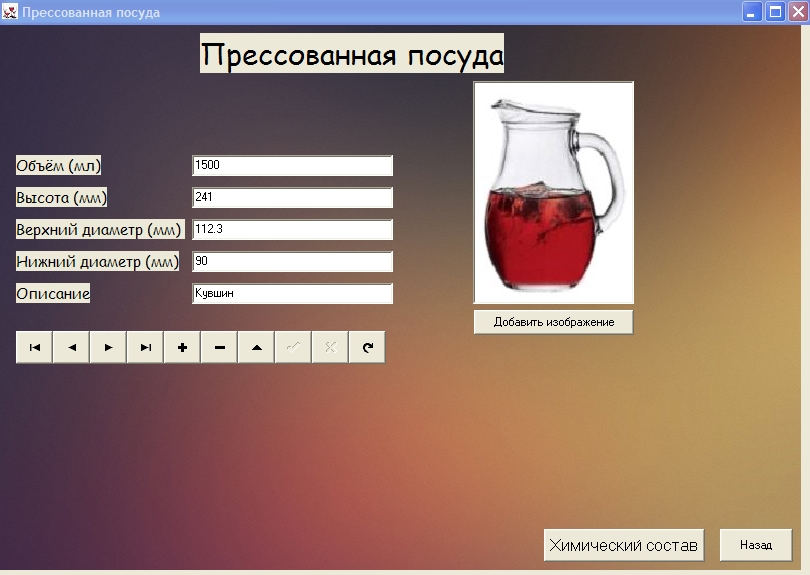Viewport: 810px width, 575px height.
Task: Jump to the last record in the navigator
Action: [145, 347]
